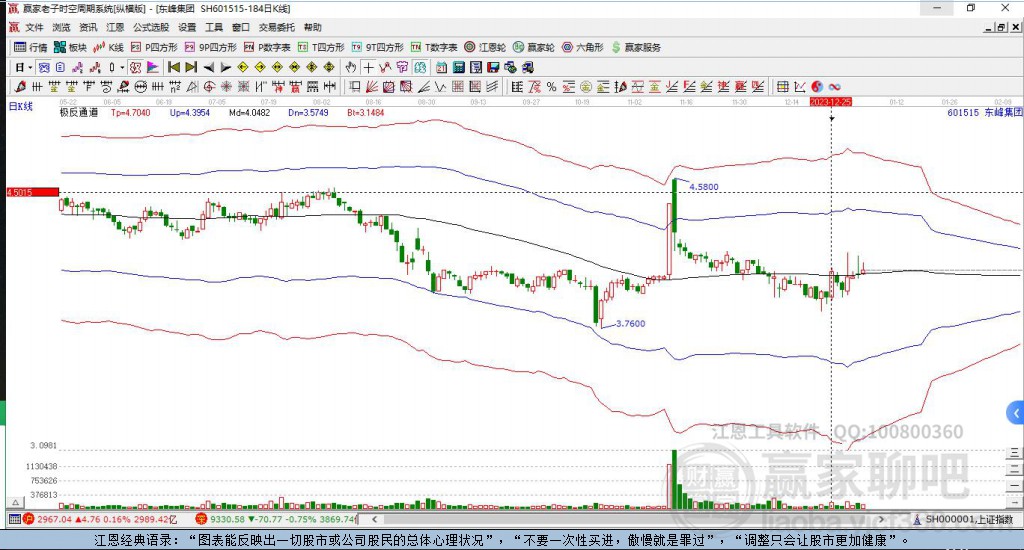
Task: Click the 极反通道 indicator name
Action: [x=79, y=112]
